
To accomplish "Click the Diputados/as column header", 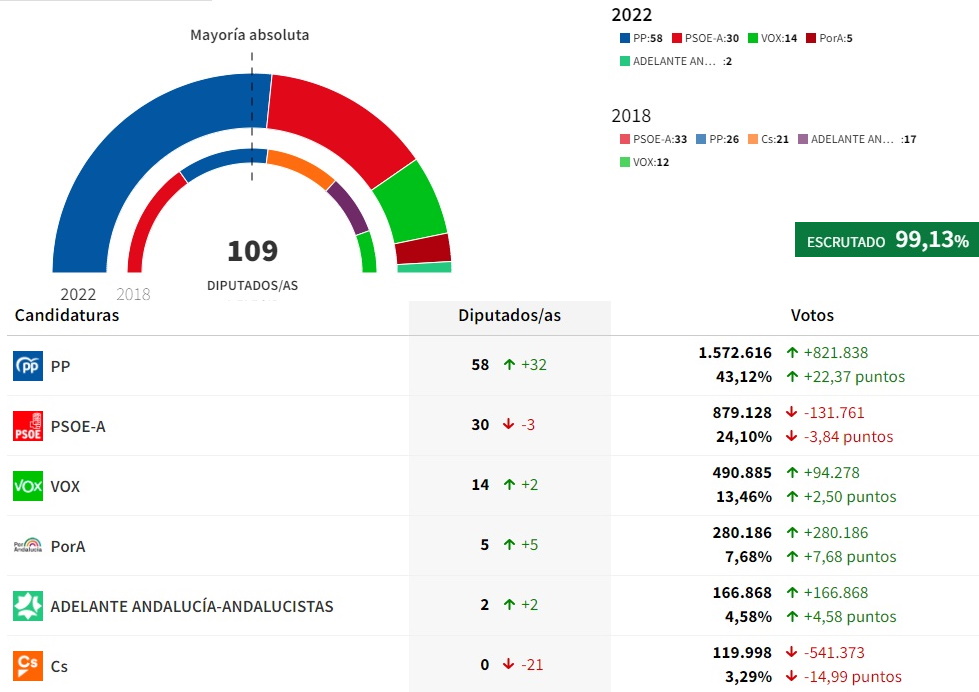I will 509,315.
